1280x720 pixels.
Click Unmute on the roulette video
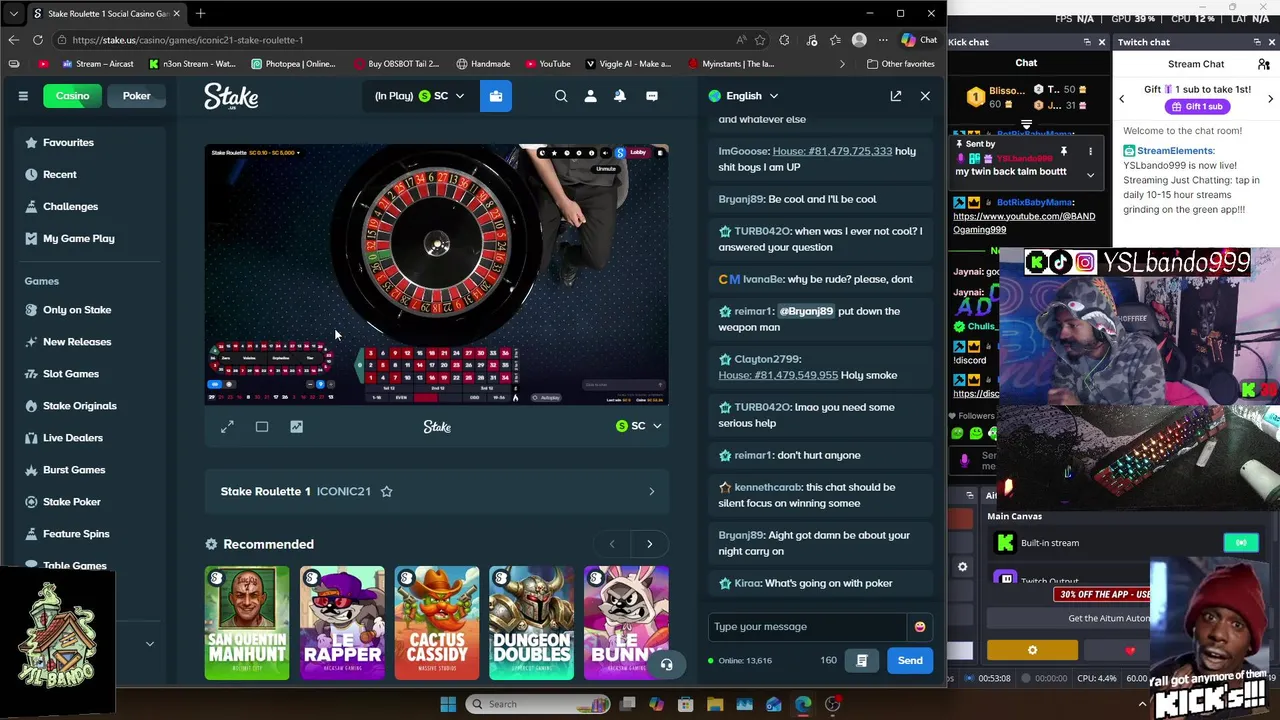(x=606, y=169)
